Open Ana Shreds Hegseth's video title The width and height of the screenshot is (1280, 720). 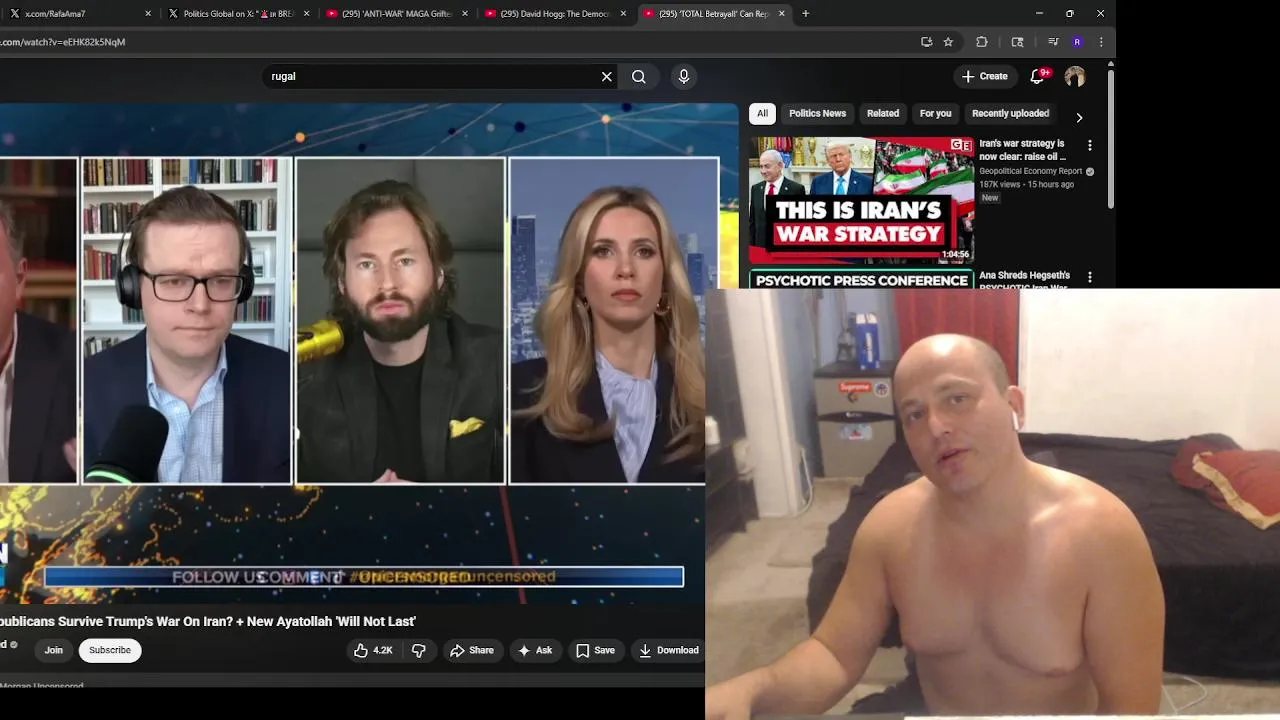(x=1025, y=279)
